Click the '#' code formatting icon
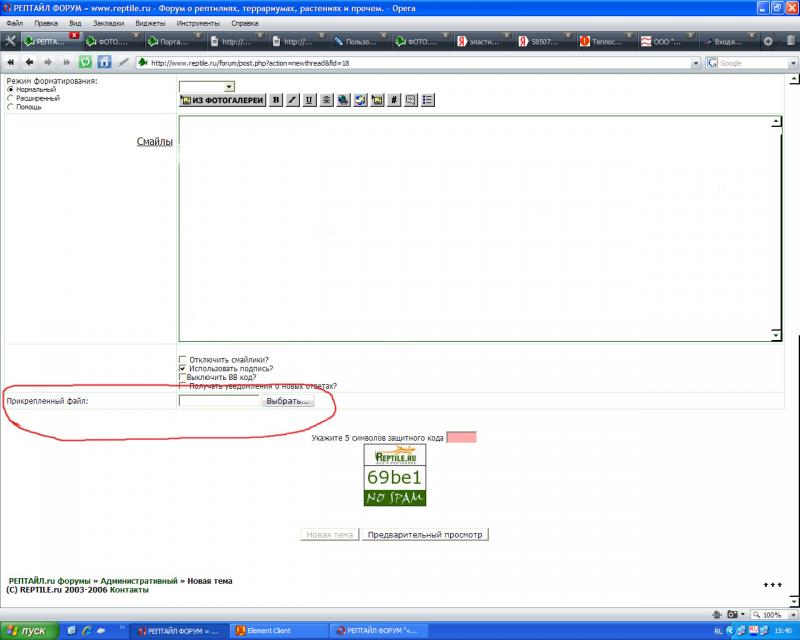This screenshot has height=640, width=800. [x=394, y=100]
